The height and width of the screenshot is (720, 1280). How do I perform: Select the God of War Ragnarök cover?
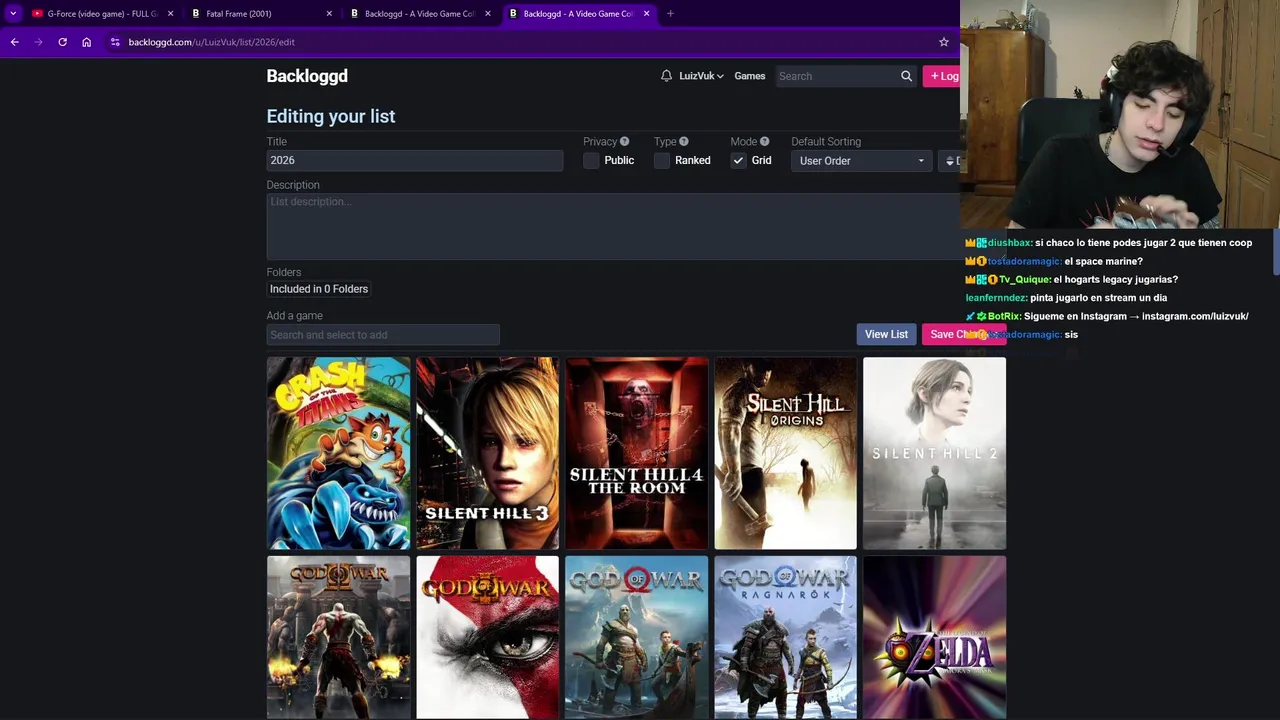pos(785,637)
